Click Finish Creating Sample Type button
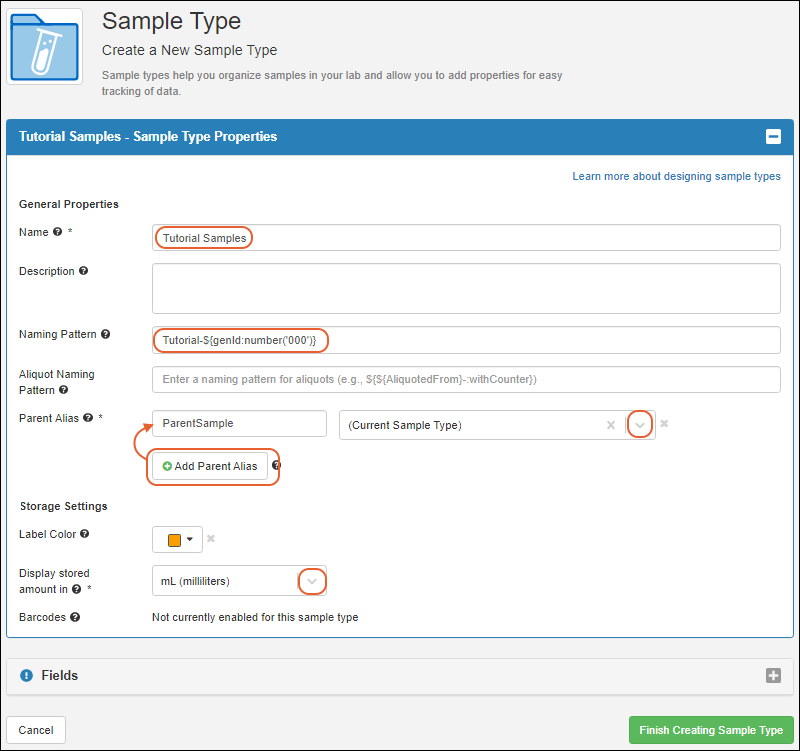This screenshot has width=800, height=751. tap(711, 730)
